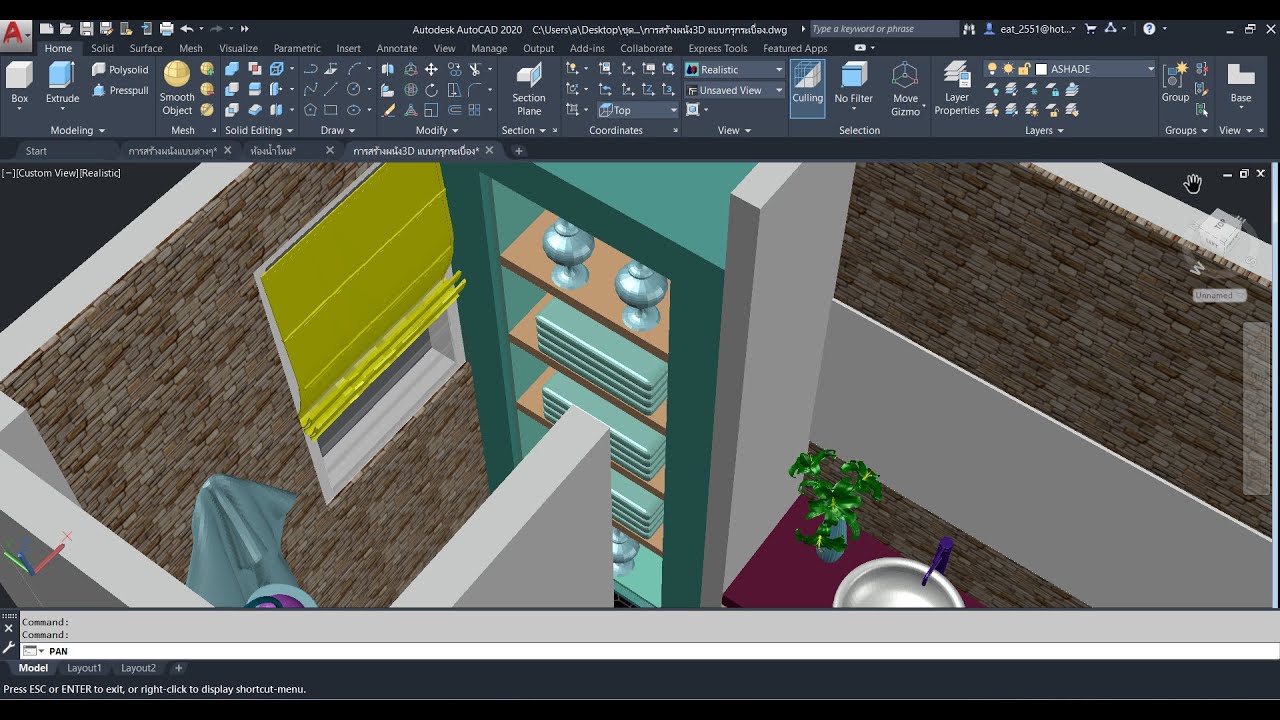Switch to the Annotate ribbon tab

pyautogui.click(x=397, y=48)
